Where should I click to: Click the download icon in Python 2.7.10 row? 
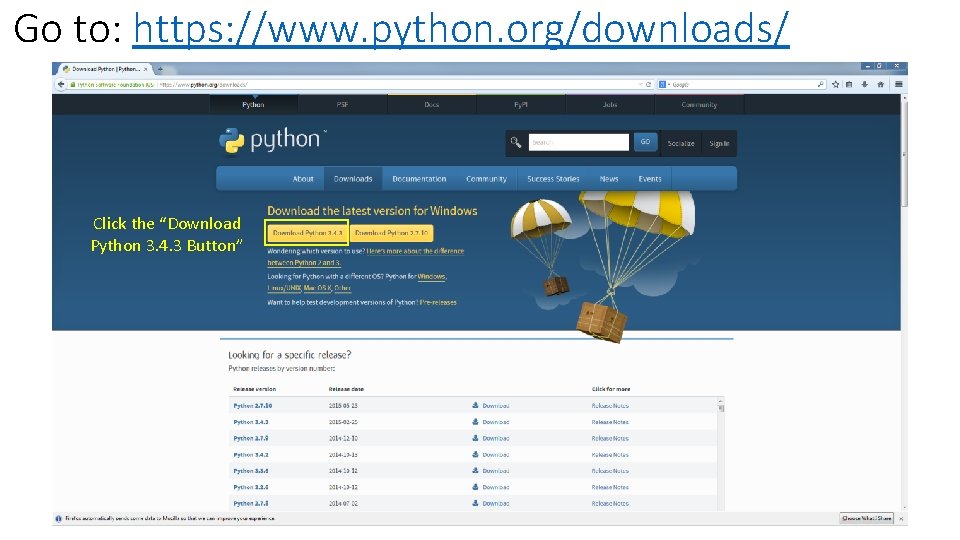pyautogui.click(x=475, y=405)
